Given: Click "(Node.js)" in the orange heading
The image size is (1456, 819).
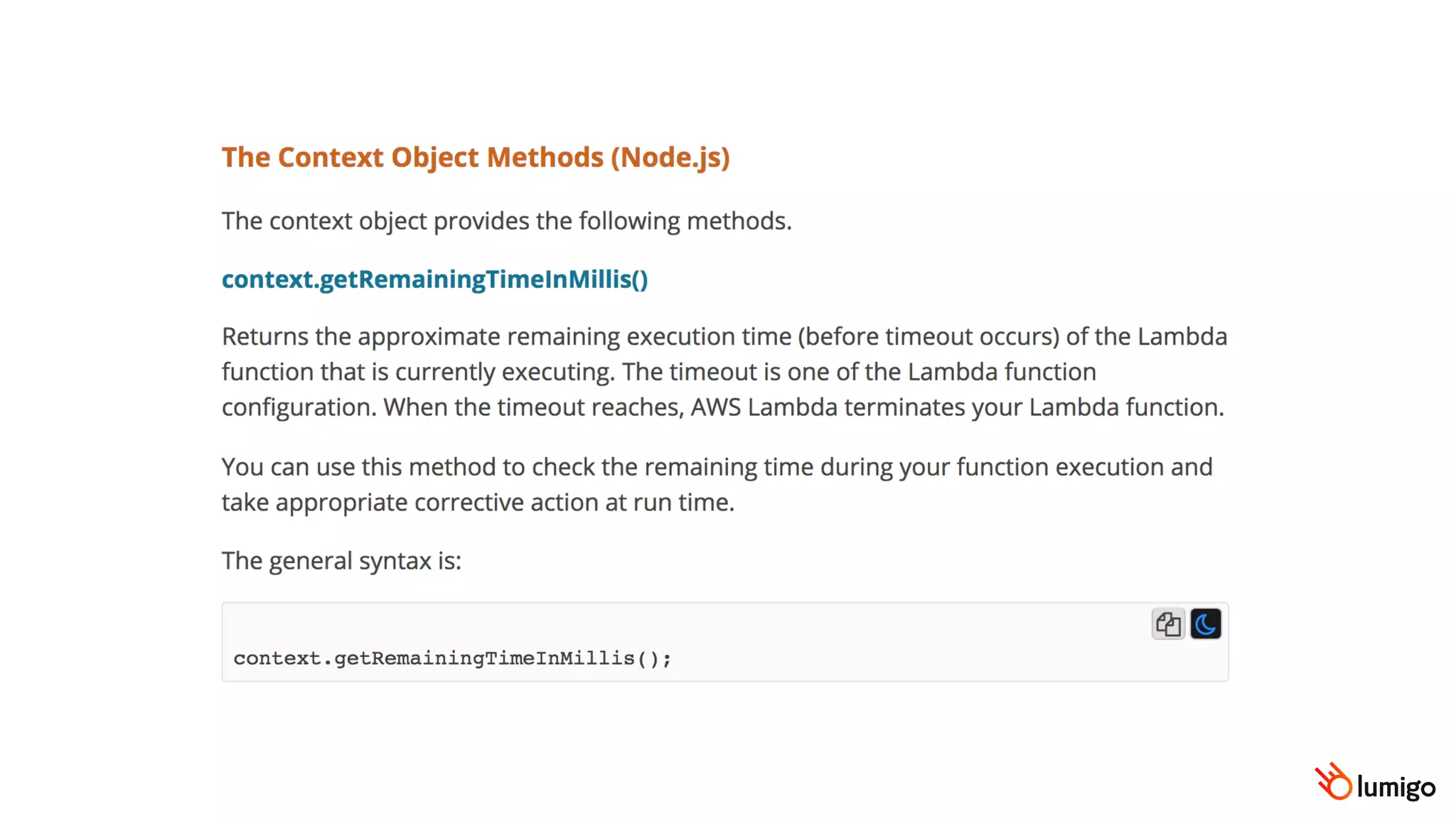Looking at the screenshot, I should pyautogui.click(x=670, y=157).
